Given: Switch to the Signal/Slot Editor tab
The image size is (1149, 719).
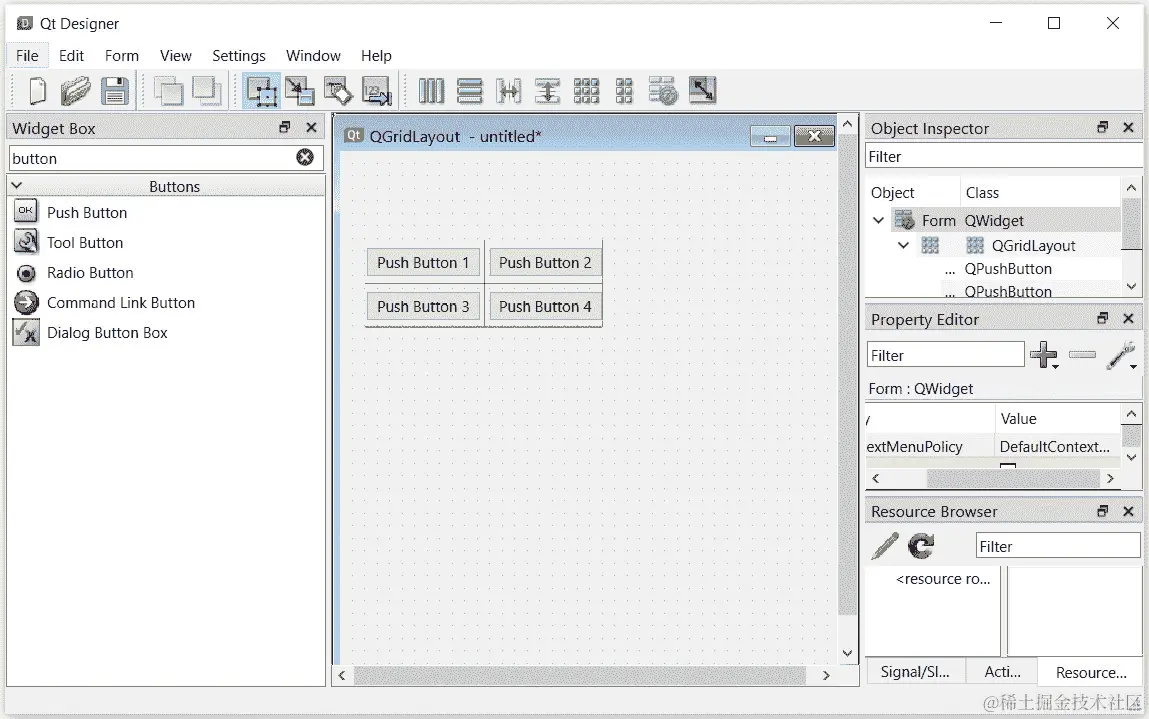Looking at the screenshot, I should [915, 672].
